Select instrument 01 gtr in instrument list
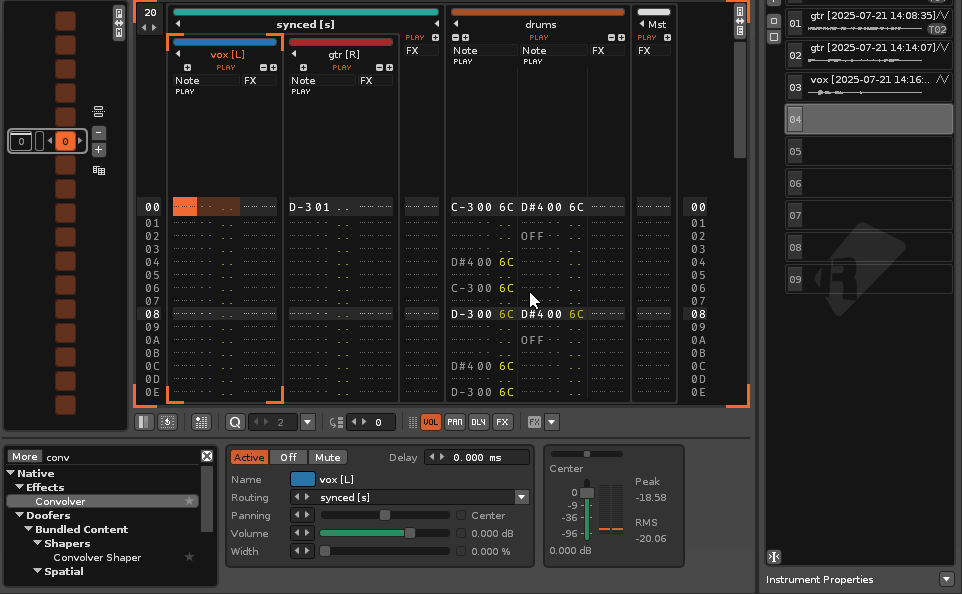The height and width of the screenshot is (594, 962). click(869, 23)
